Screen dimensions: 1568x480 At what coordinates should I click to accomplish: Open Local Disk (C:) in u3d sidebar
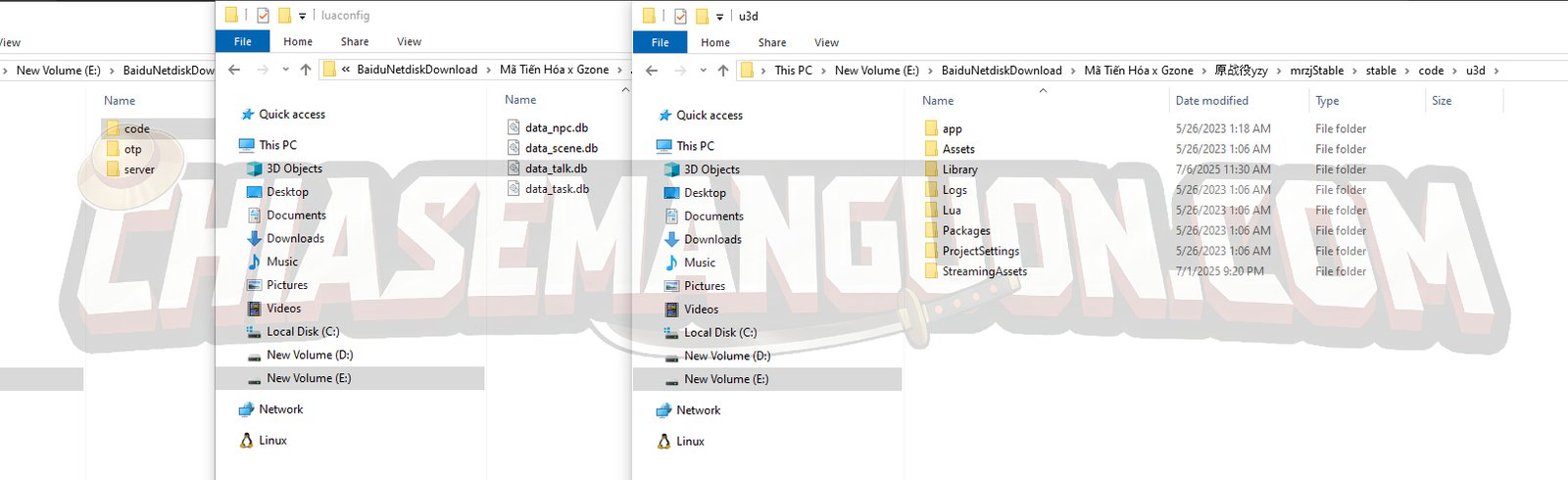click(719, 332)
